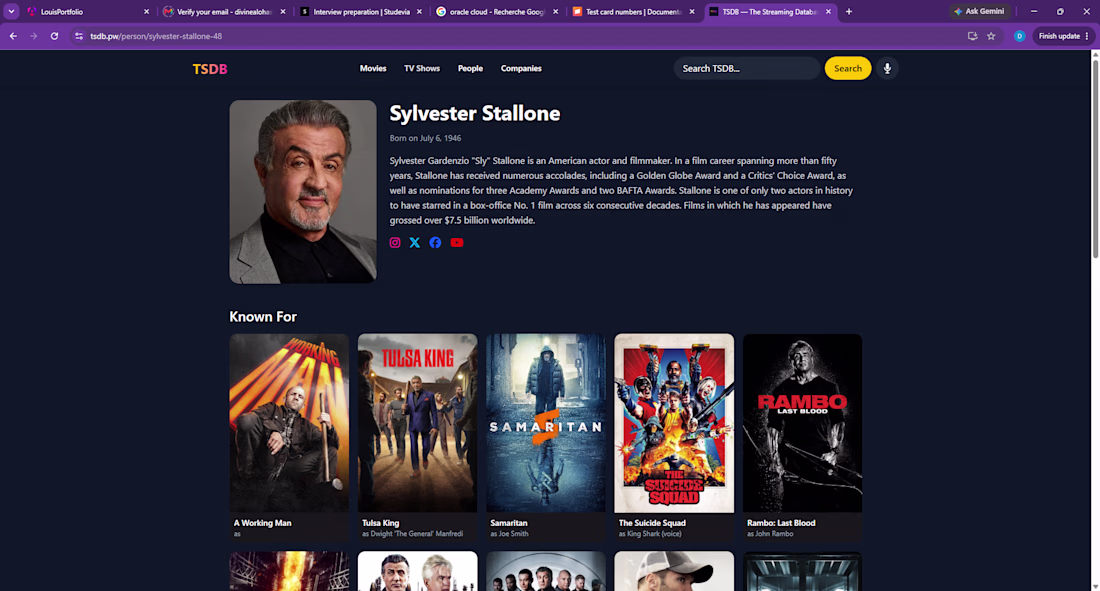The width and height of the screenshot is (1100, 591).
Task: Click 'as Dwight 'The General' Manfredi' text
Action: tap(412, 534)
